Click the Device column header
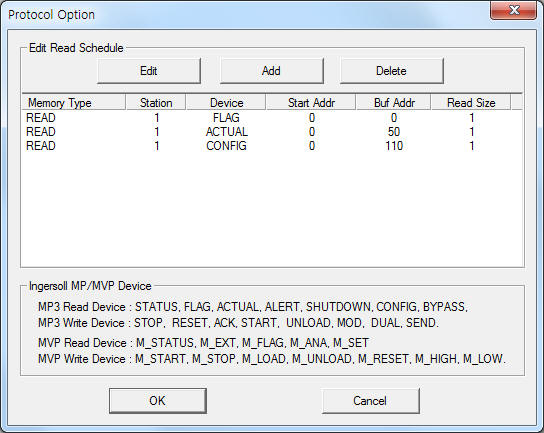544x433 pixels. 226,103
